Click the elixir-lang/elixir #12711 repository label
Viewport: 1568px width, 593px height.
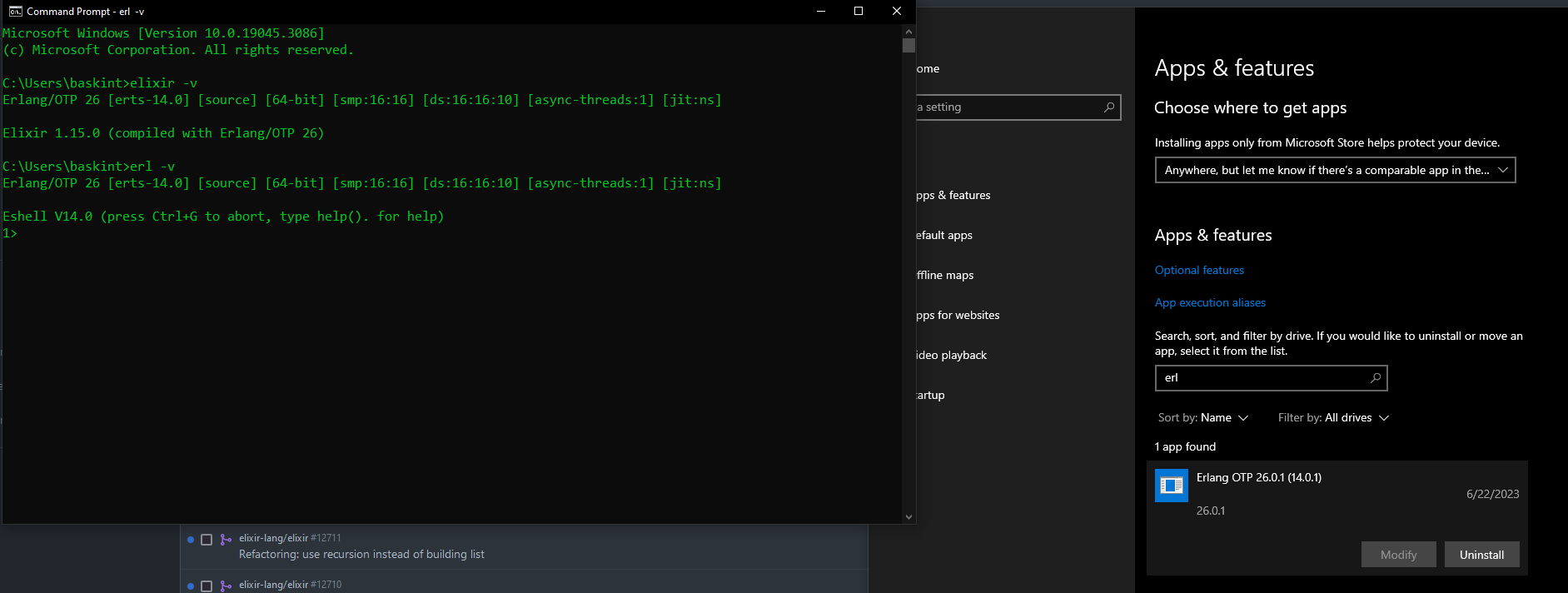tap(290, 538)
